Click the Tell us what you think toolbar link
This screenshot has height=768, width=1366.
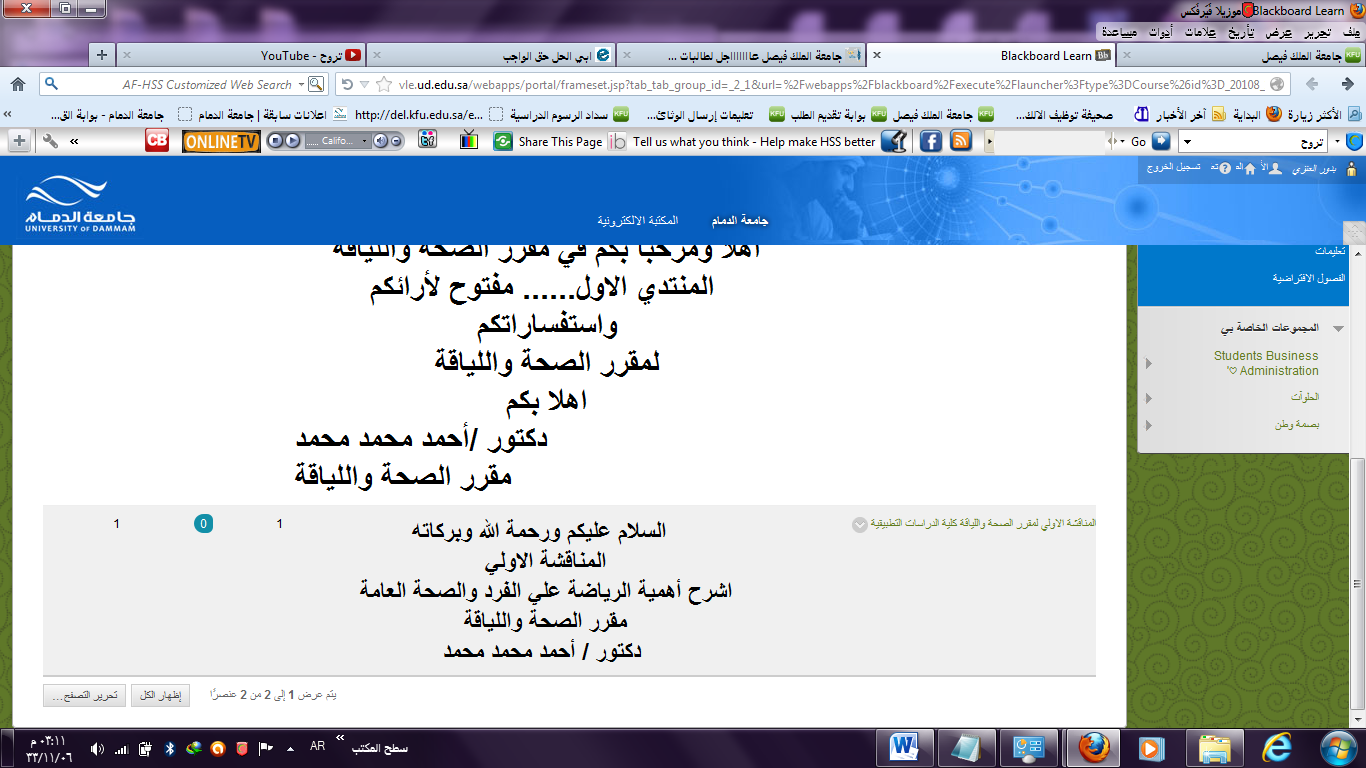[x=754, y=142]
